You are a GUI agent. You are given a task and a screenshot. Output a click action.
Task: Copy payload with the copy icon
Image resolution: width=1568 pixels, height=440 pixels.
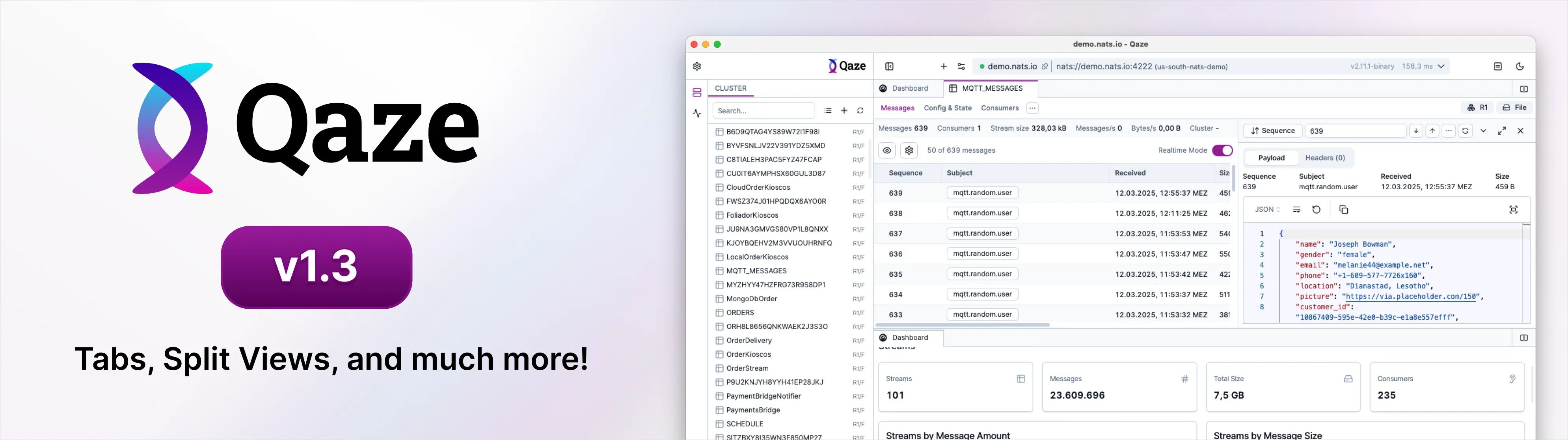click(x=1343, y=209)
